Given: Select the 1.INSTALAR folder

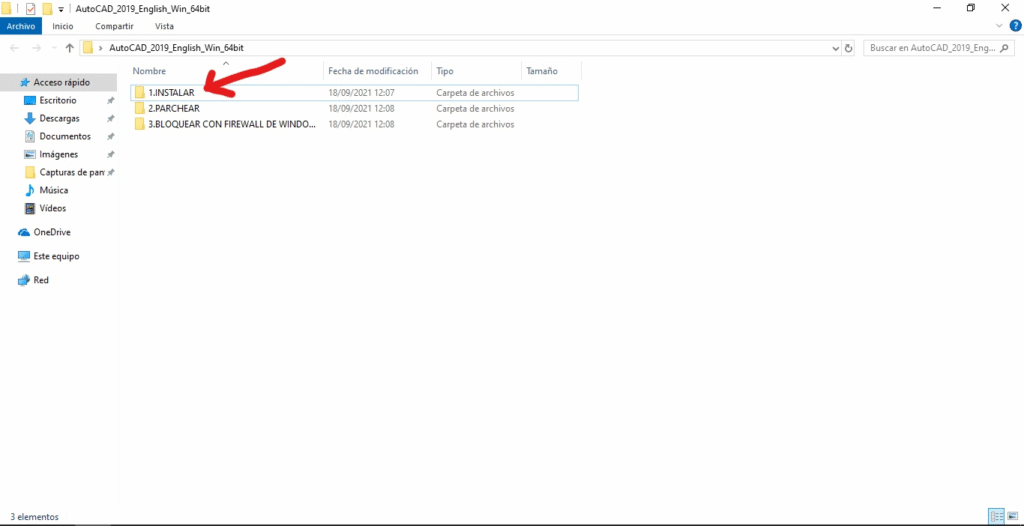Looking at the screenshot, I should (355, 93).
